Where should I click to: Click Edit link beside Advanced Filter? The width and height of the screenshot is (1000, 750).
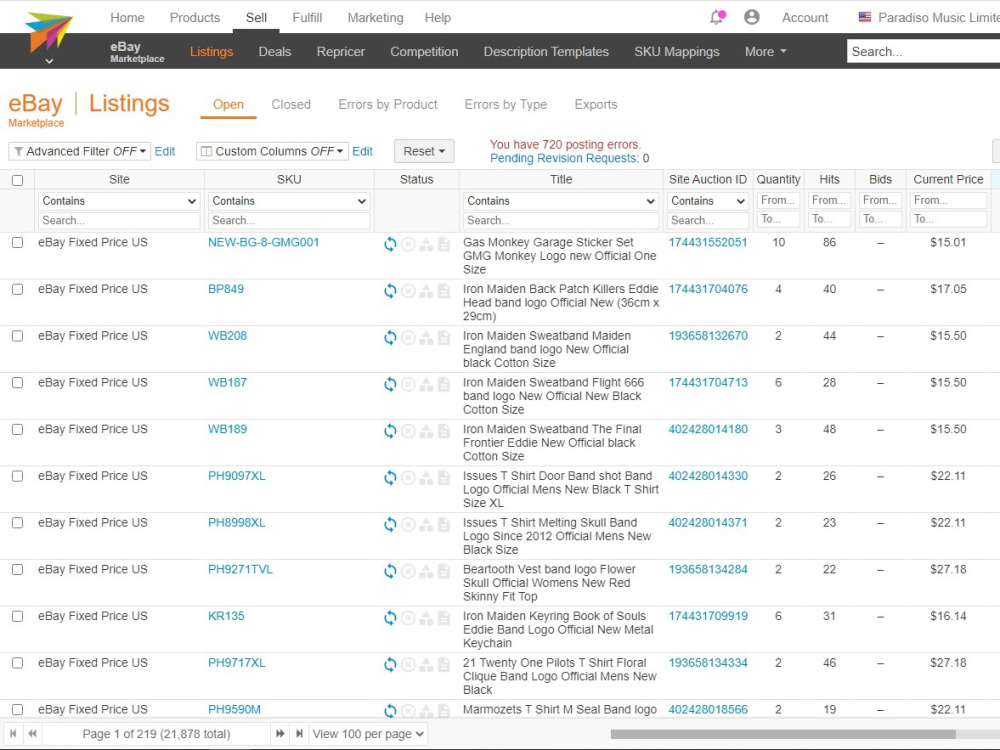point(165,151)
